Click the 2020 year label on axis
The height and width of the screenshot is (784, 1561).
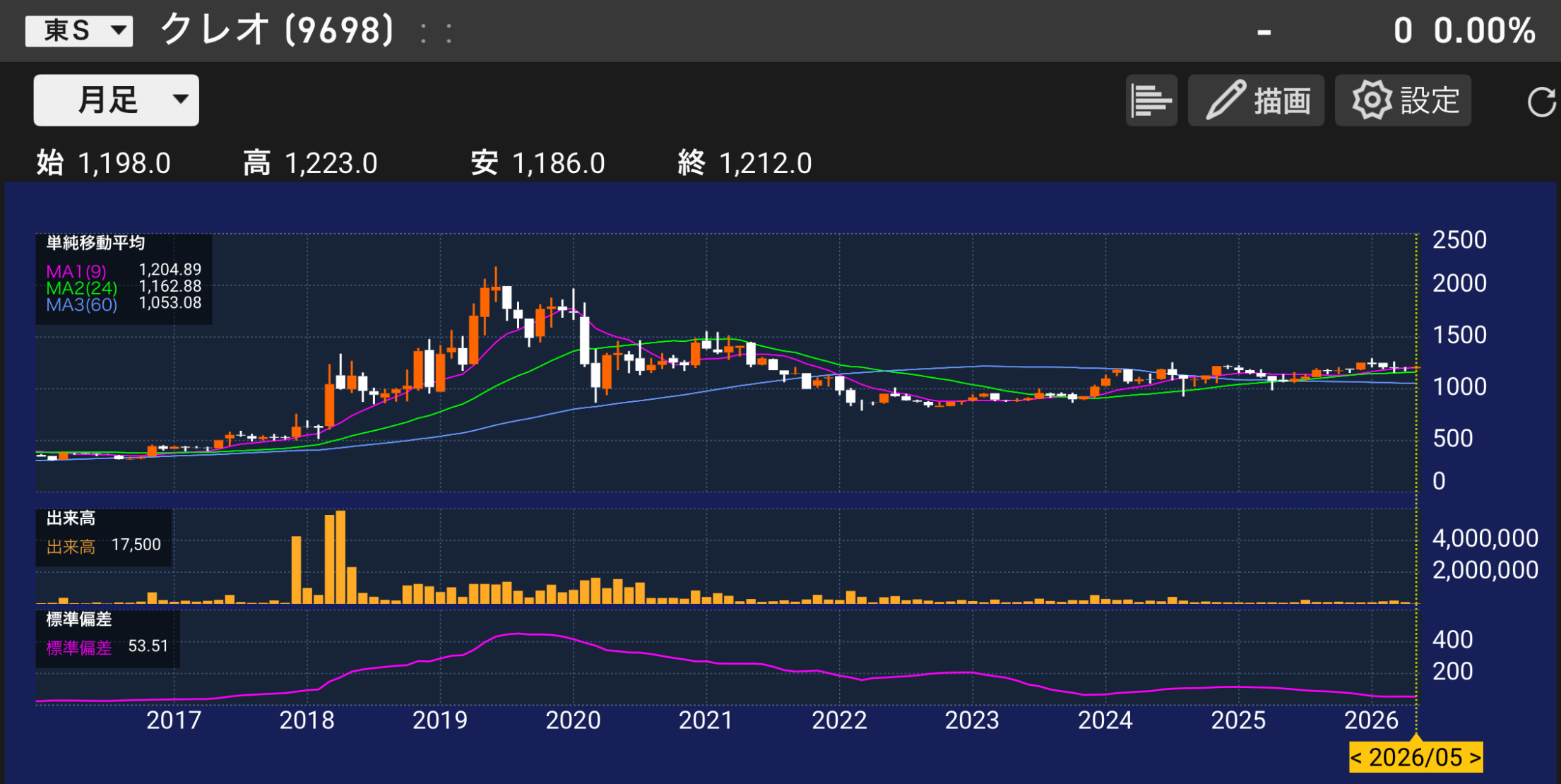pyautogui.click(x=573, y=720)
